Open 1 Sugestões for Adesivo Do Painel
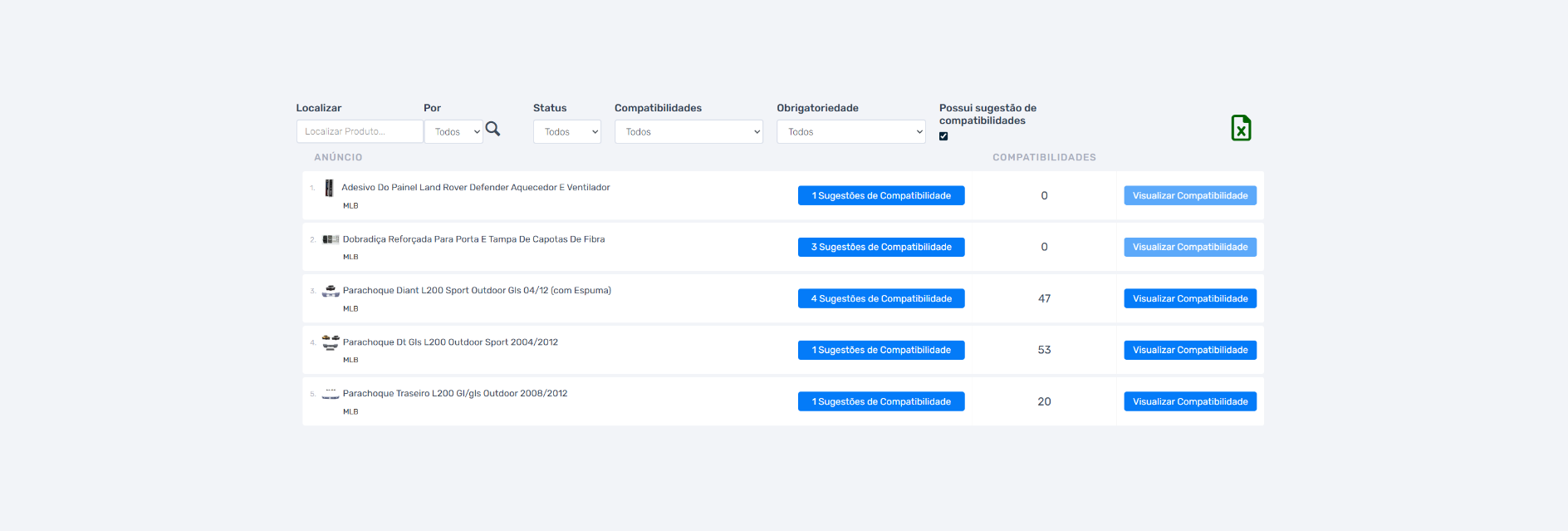The width and height of the screenshot is (1568, 531). [x=880, y=195]
